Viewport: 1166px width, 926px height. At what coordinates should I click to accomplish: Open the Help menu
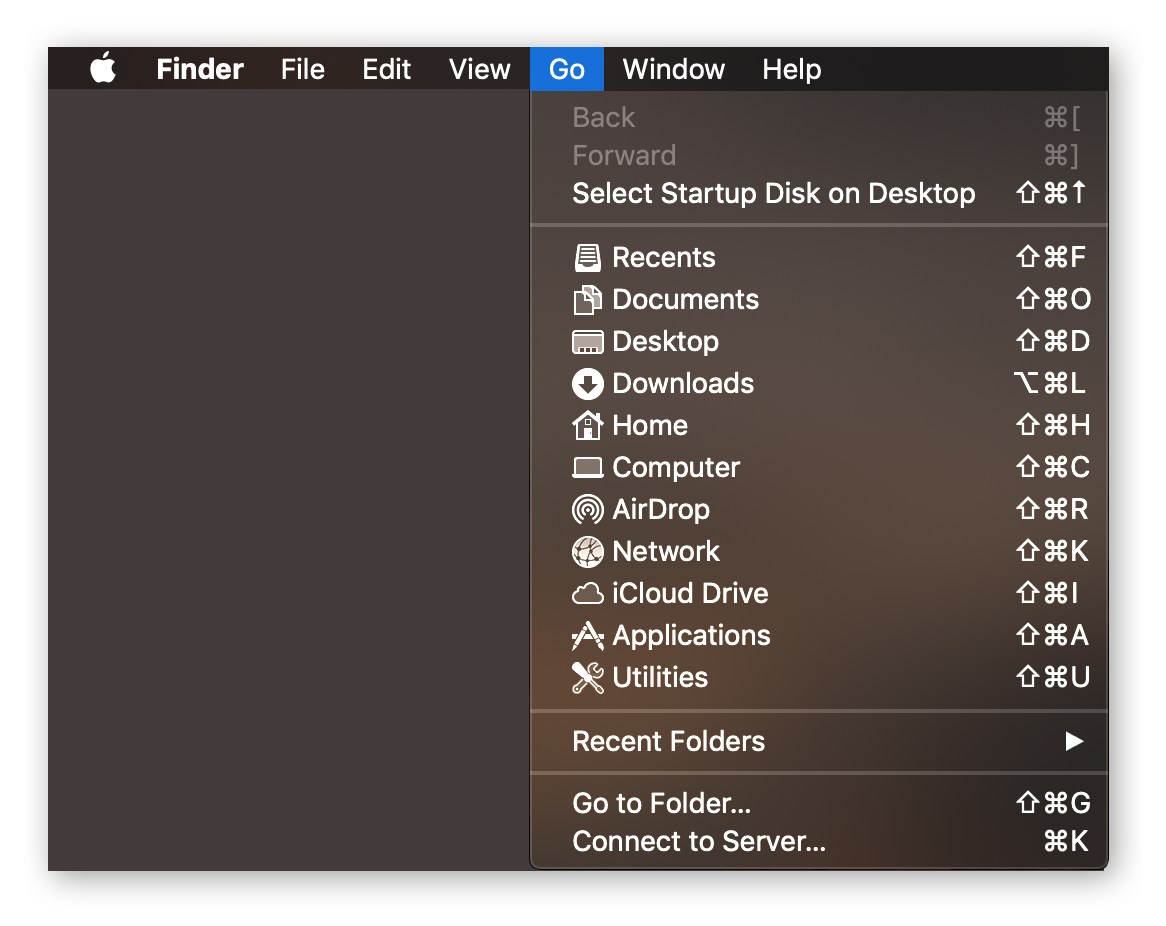(x=791, y=68)
